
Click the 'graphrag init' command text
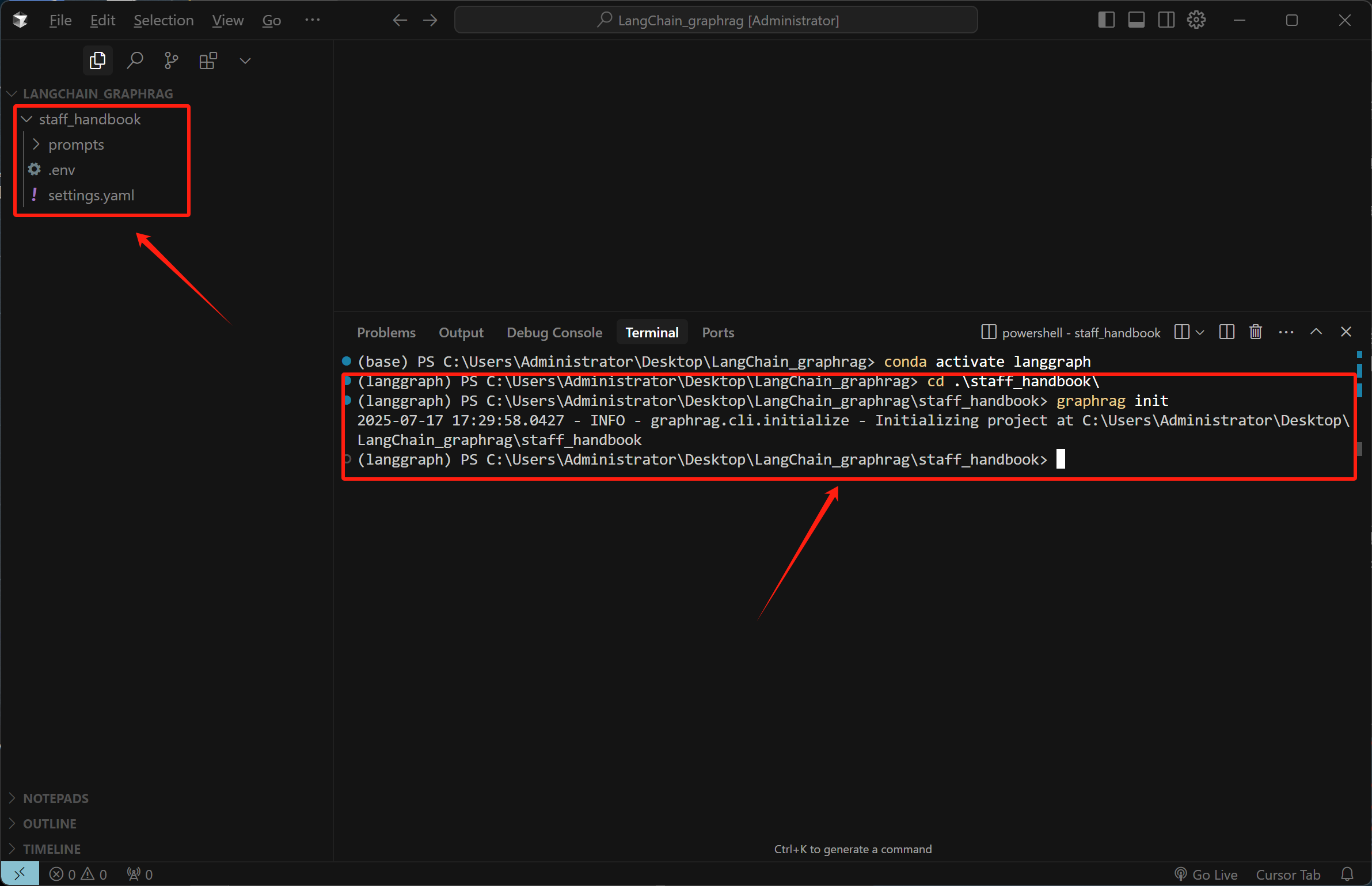[1112, 401]
